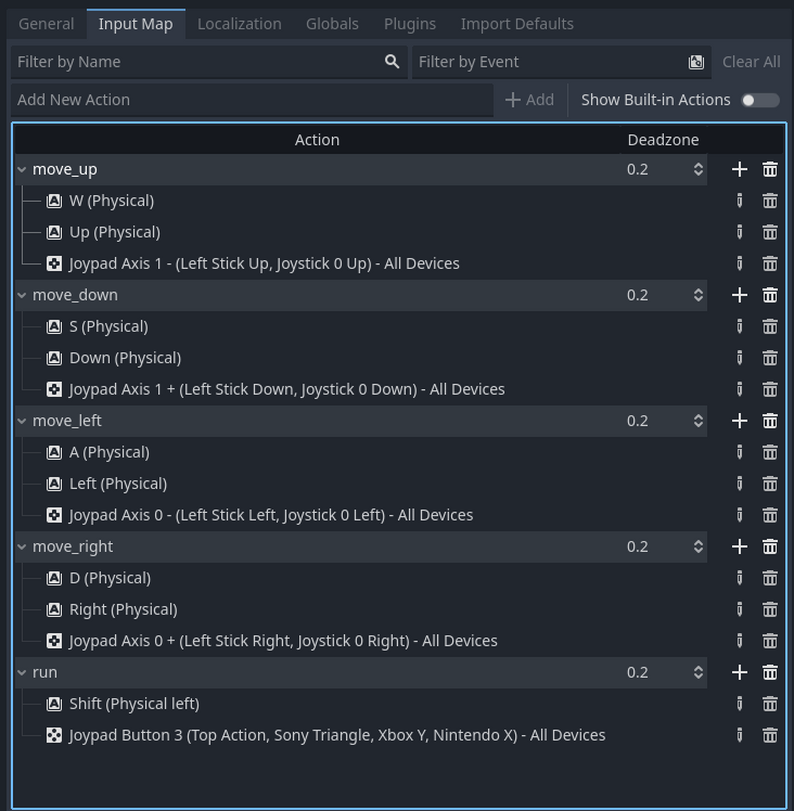Delete Joypad Axis 0 - Left Stick Left event

pos(770,515)
